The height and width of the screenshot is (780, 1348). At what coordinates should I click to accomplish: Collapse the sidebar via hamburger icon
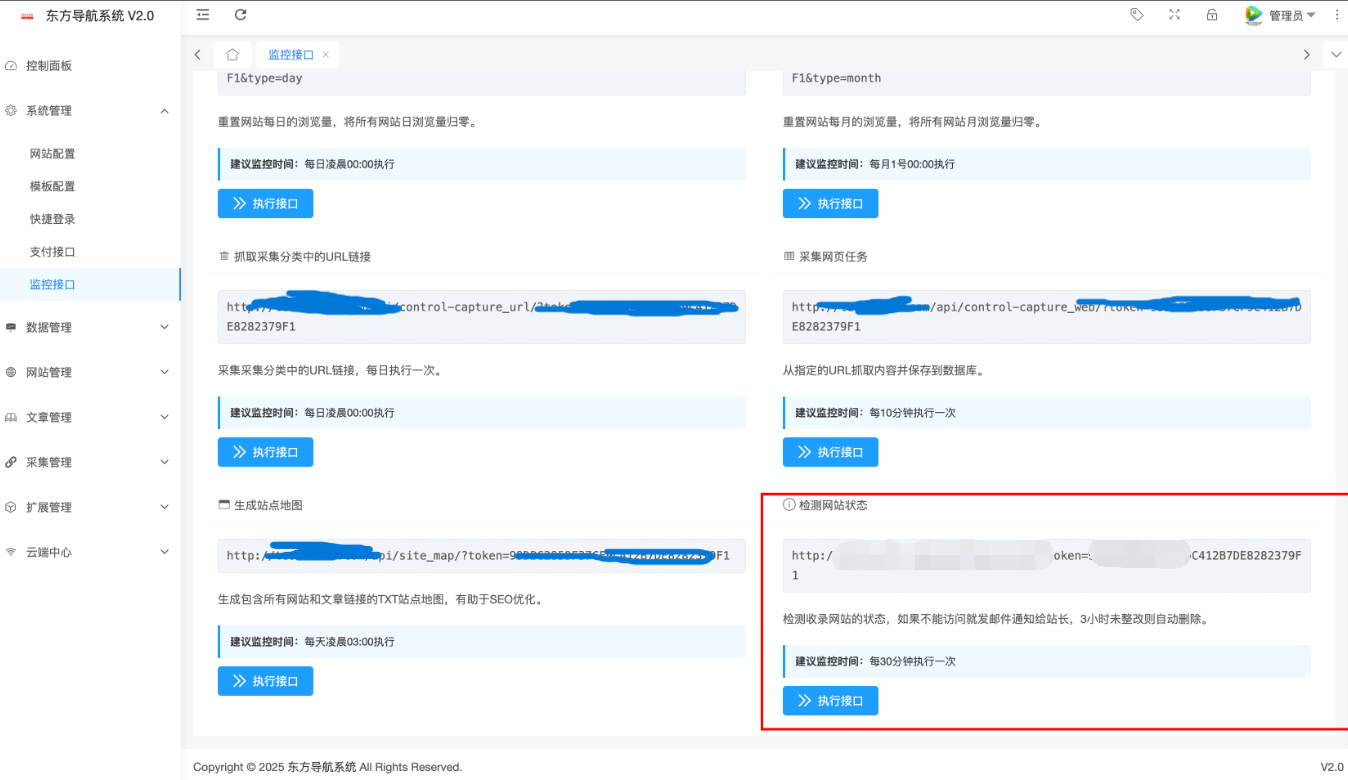point(201,14)
